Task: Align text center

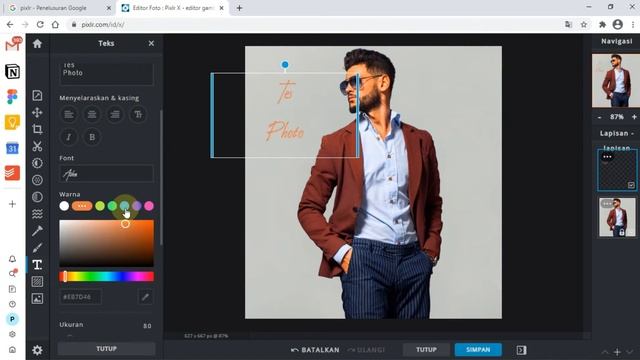Action: click(x=92, y=115)
